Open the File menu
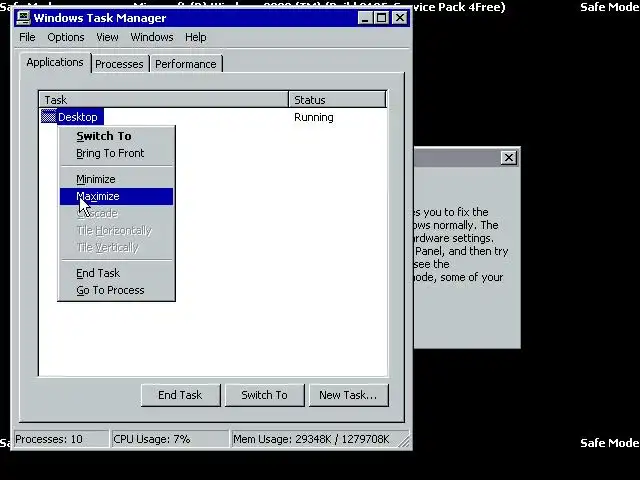 tap(27, 37)
